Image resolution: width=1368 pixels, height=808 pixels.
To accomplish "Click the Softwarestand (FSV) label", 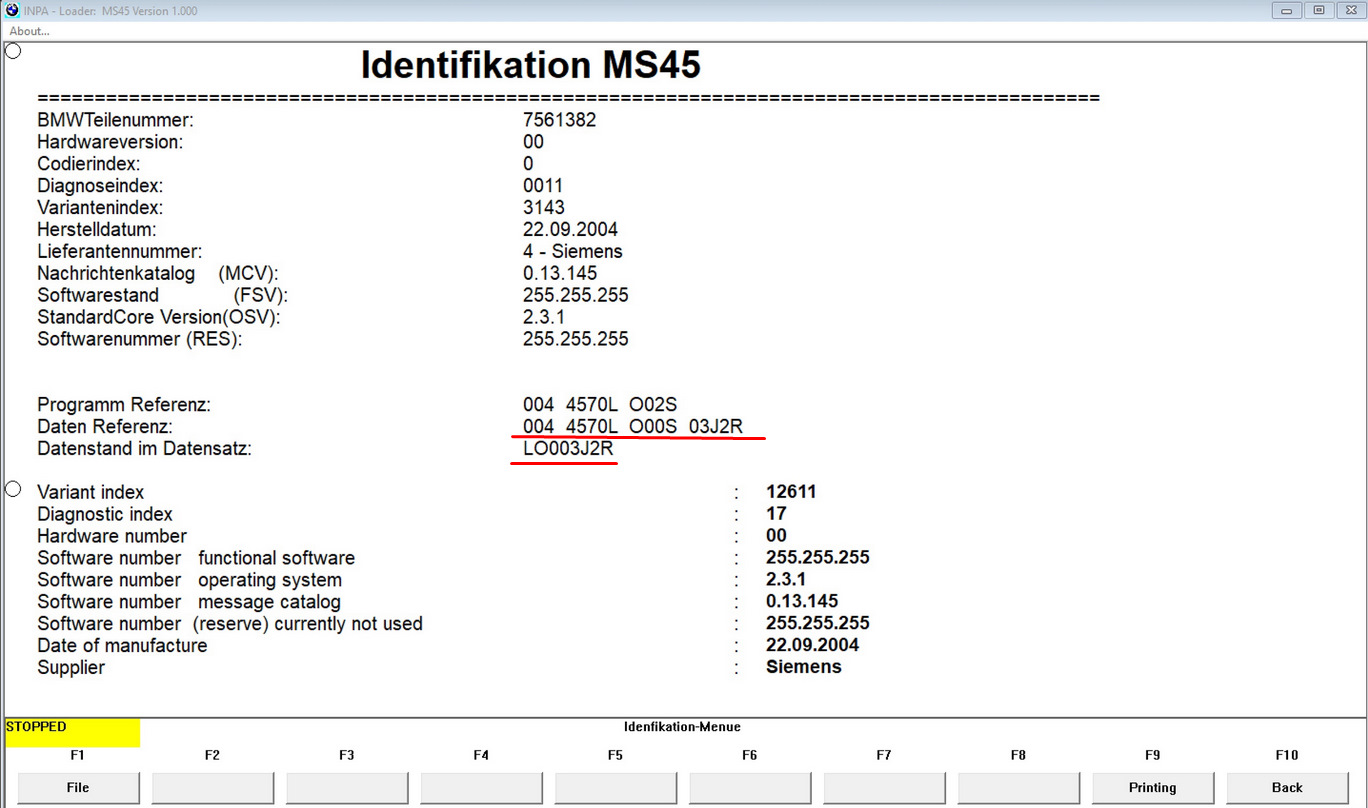I will pos(162,296).
